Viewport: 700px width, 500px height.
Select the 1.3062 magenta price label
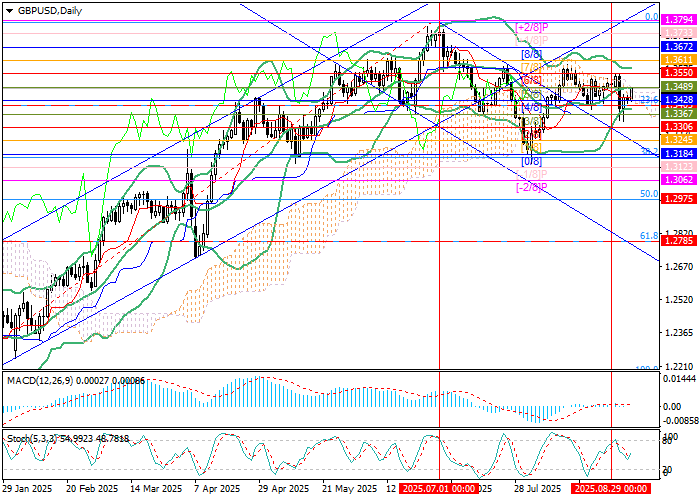coord(679,179)
